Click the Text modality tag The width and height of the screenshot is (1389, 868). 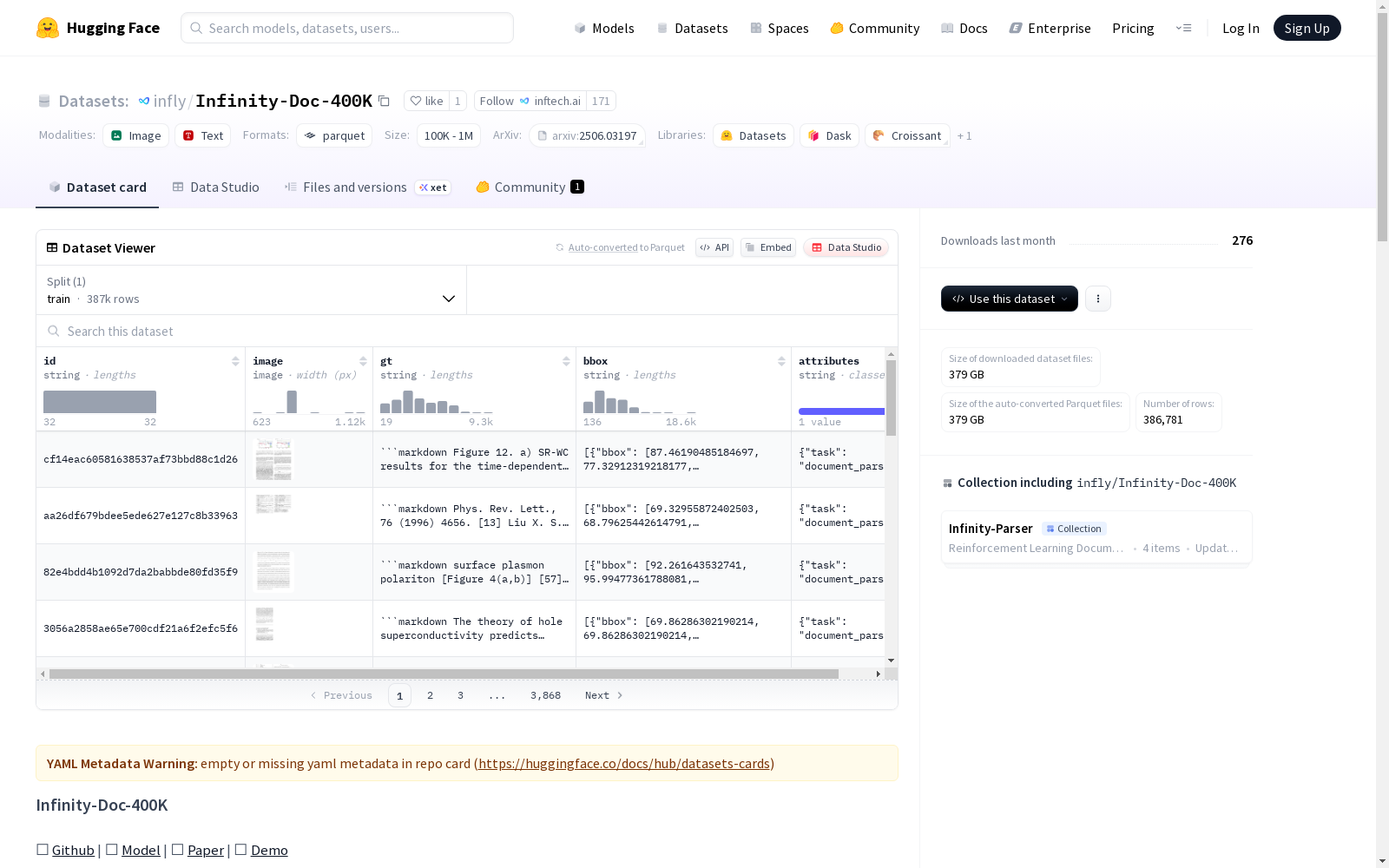click(x=203, y=135)
